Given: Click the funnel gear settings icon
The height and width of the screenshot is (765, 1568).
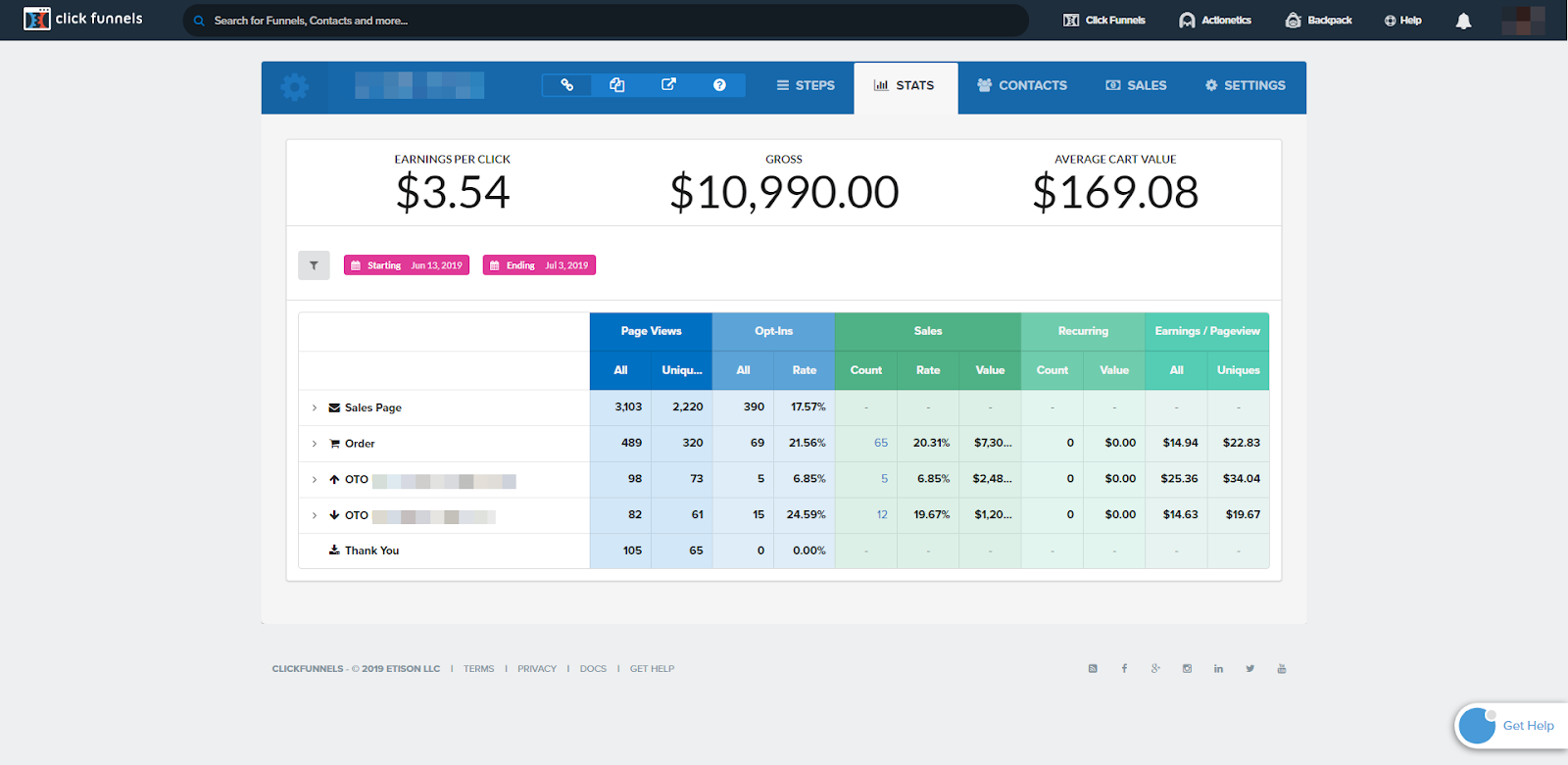Looking at the screenshot, I should (x=294, y=87).
